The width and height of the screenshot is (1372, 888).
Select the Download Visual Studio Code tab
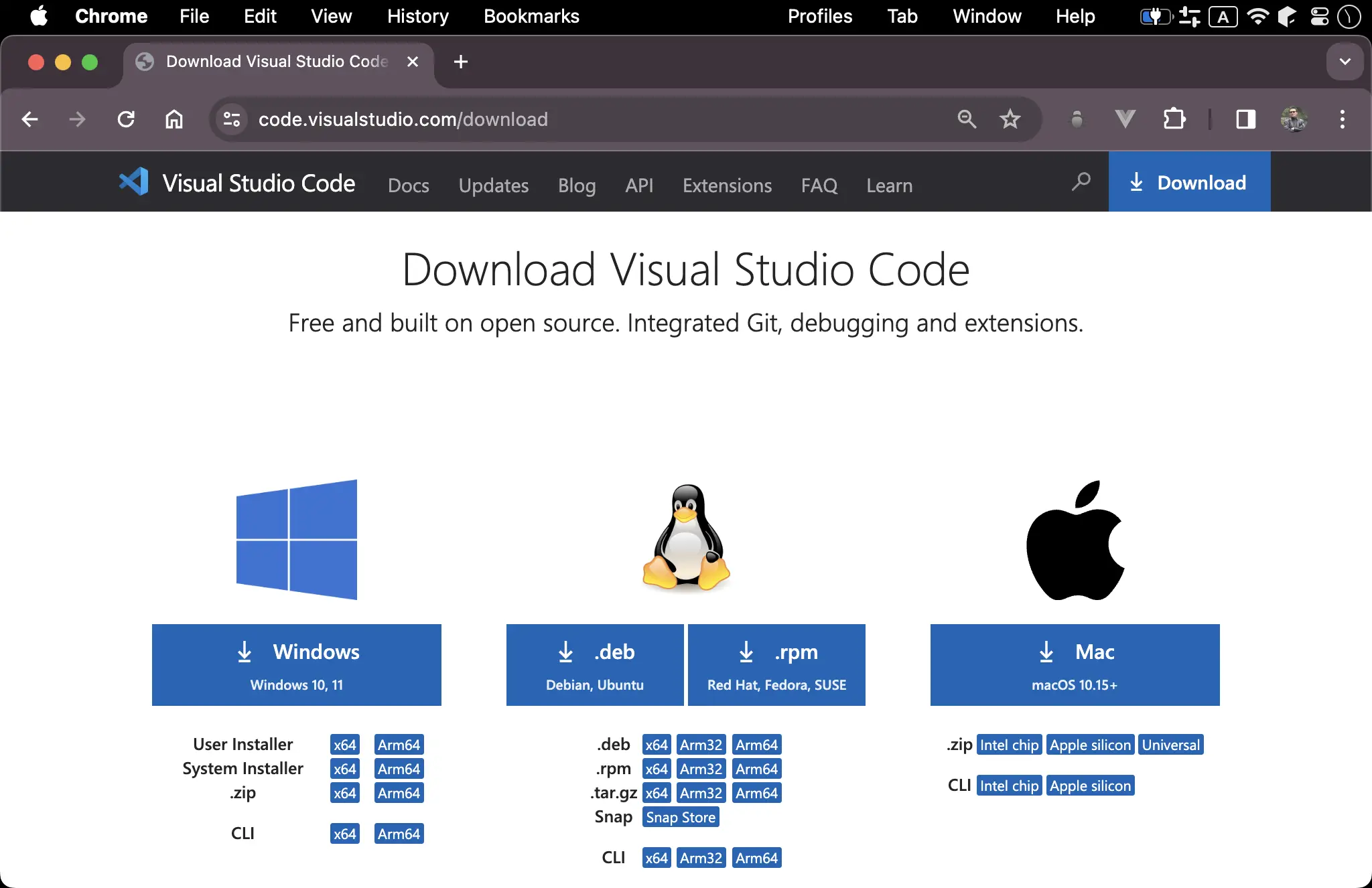coord(277,62)
